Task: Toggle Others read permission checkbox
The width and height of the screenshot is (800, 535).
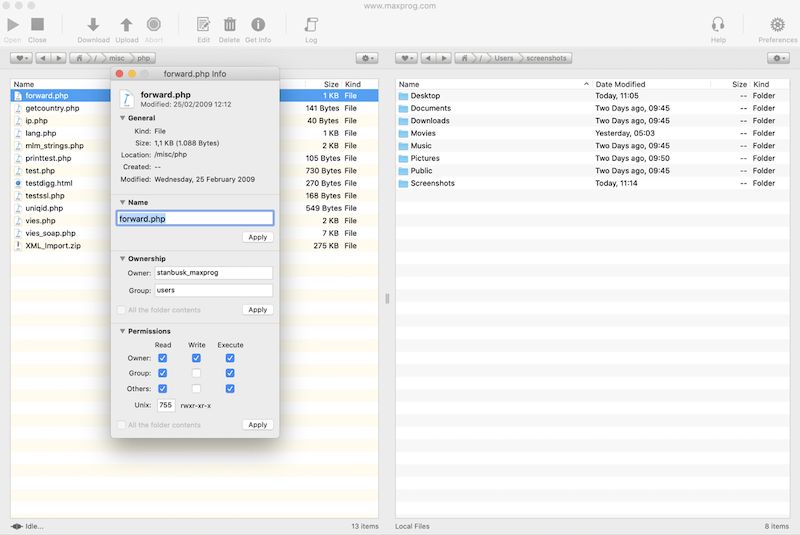Action: pos(163,388)
